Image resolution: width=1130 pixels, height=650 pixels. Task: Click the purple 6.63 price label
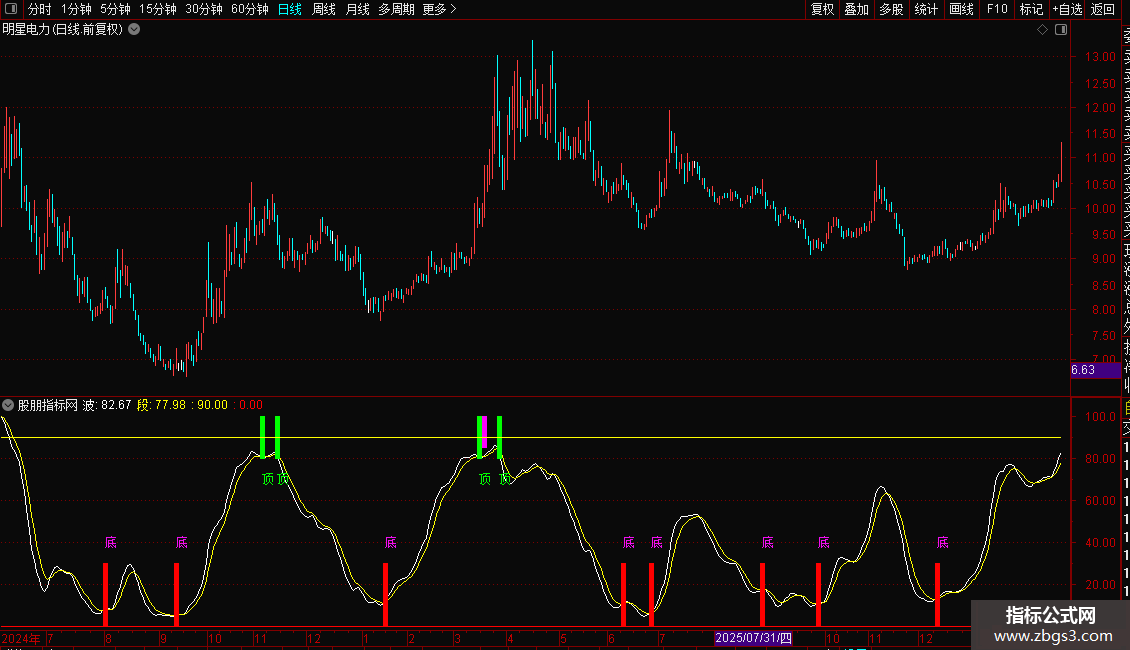click(1095, 370)
